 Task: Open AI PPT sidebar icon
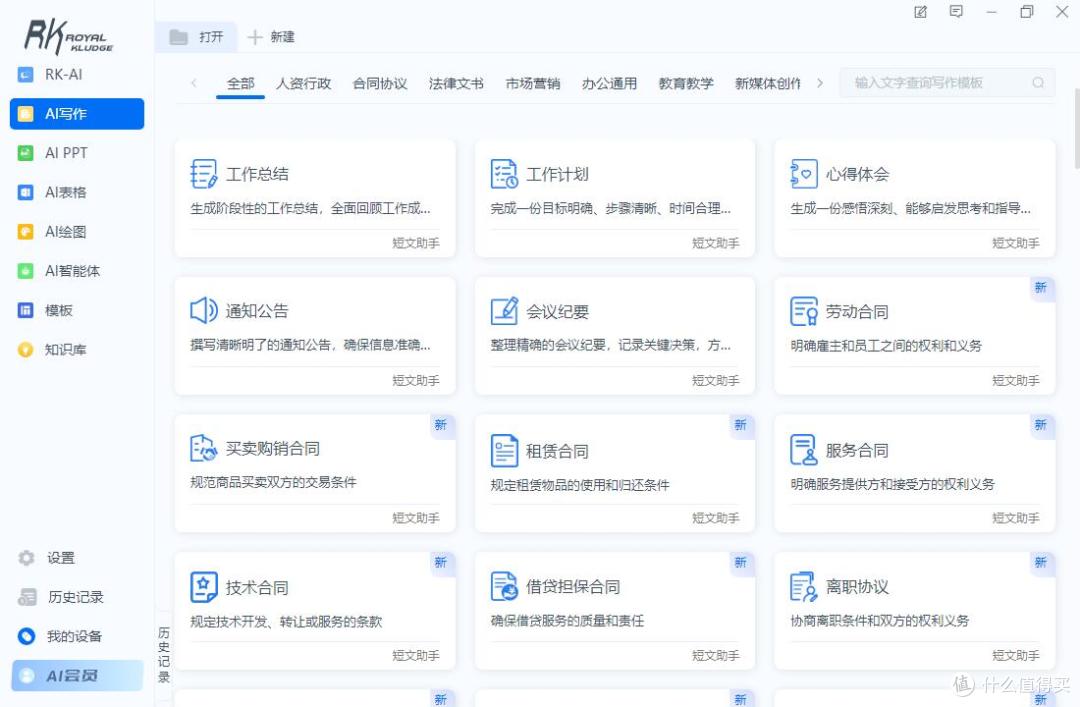click(25, 153)
